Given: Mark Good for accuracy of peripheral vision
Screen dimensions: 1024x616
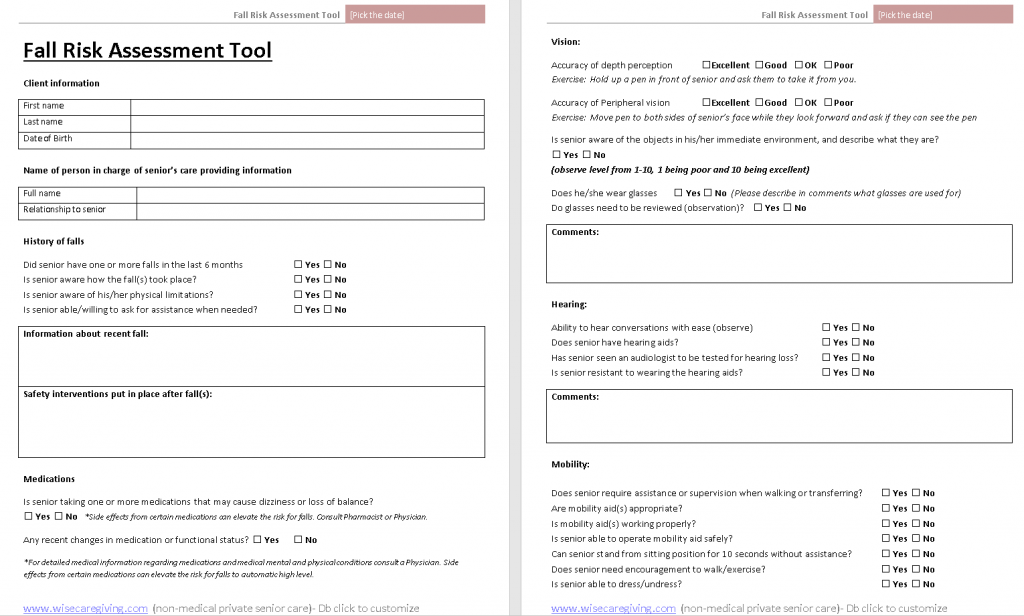Looking at the screenshot, I should (x=759, y=102).
